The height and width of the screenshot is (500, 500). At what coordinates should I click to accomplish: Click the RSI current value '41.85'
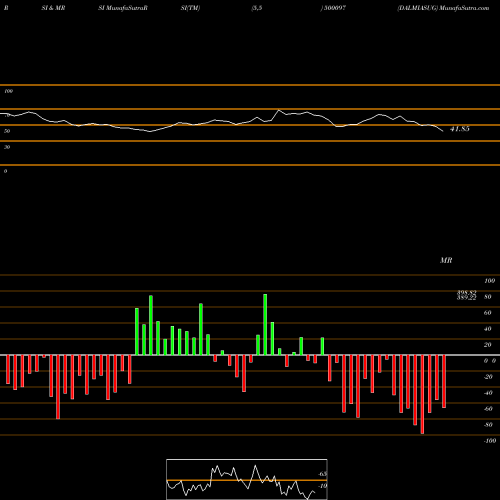point(460,129)
